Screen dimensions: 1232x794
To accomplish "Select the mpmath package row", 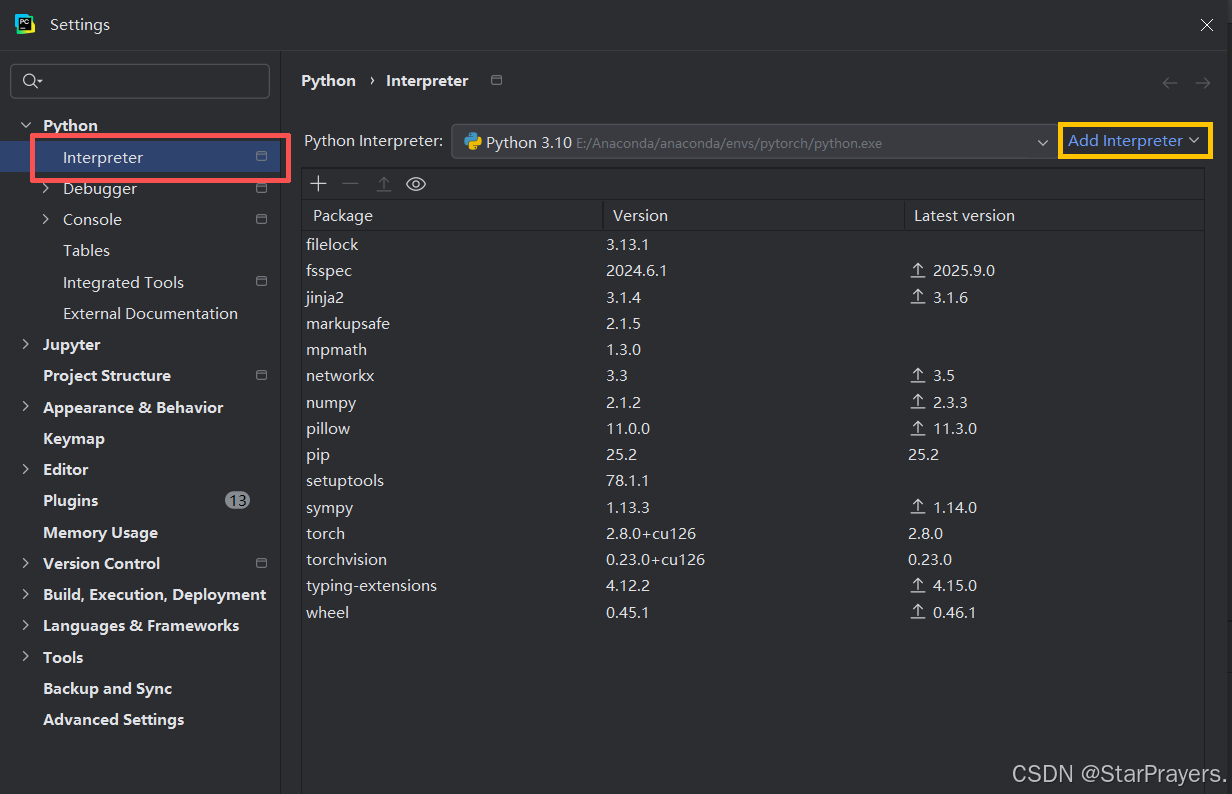I will 753,350.
